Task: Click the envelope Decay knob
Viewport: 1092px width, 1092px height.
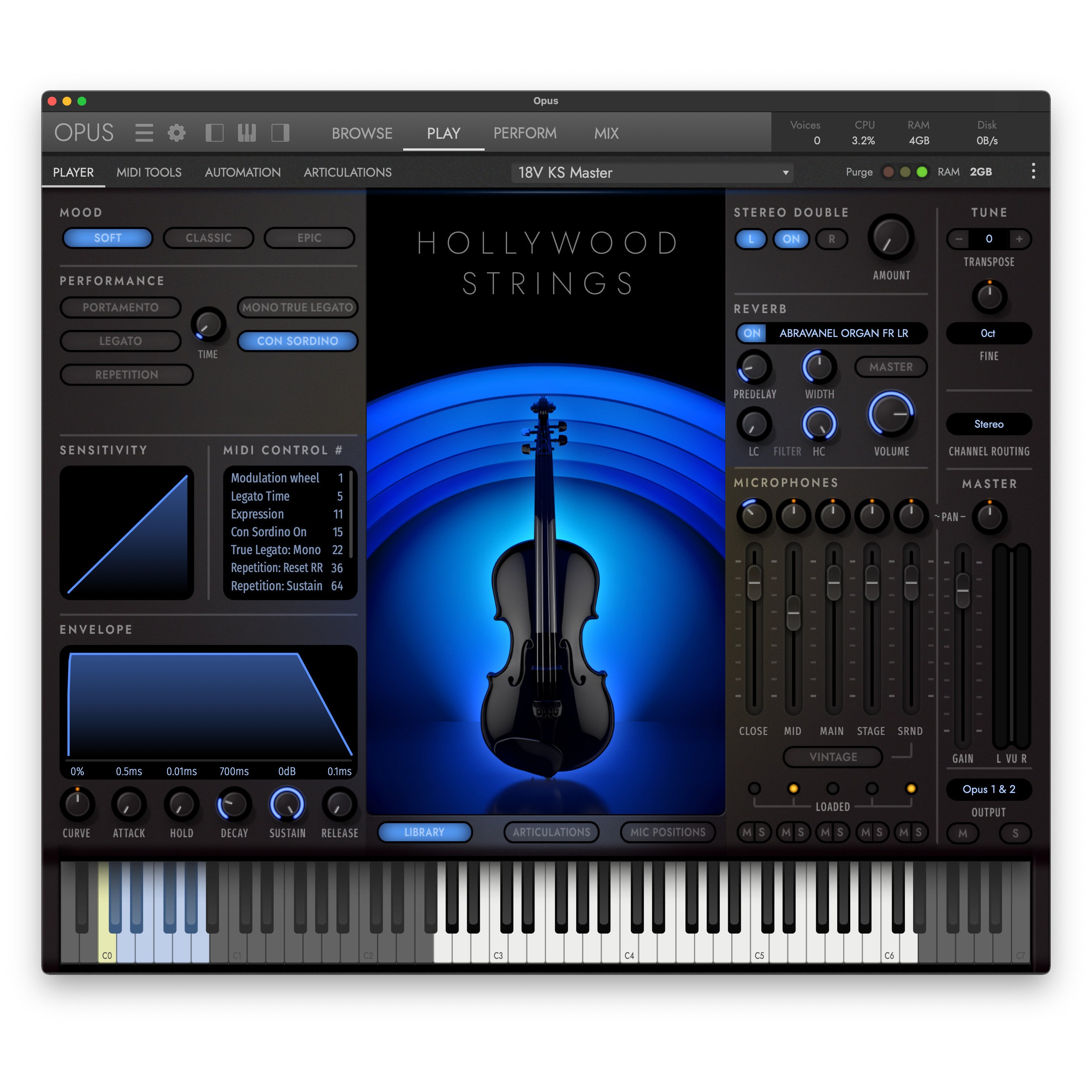Action: point(234,804)
